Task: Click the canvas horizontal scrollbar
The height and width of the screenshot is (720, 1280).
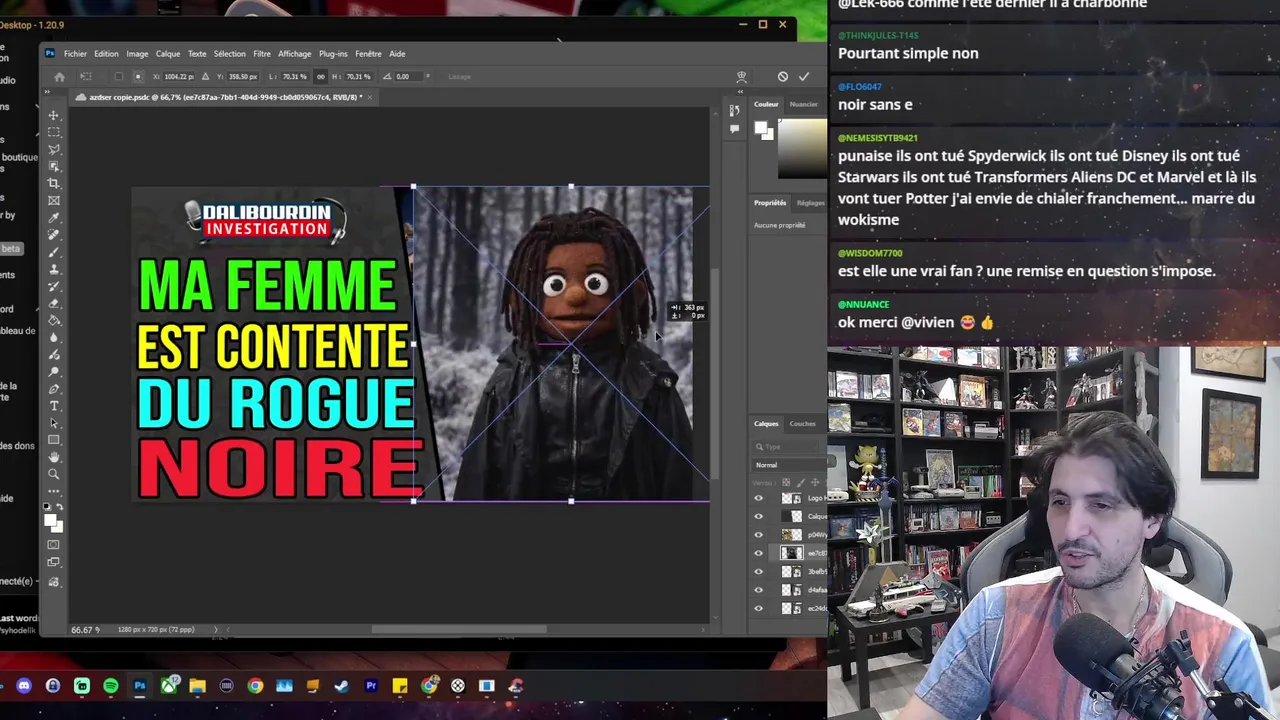Action: pyautogui.click(x=459, y=629)
